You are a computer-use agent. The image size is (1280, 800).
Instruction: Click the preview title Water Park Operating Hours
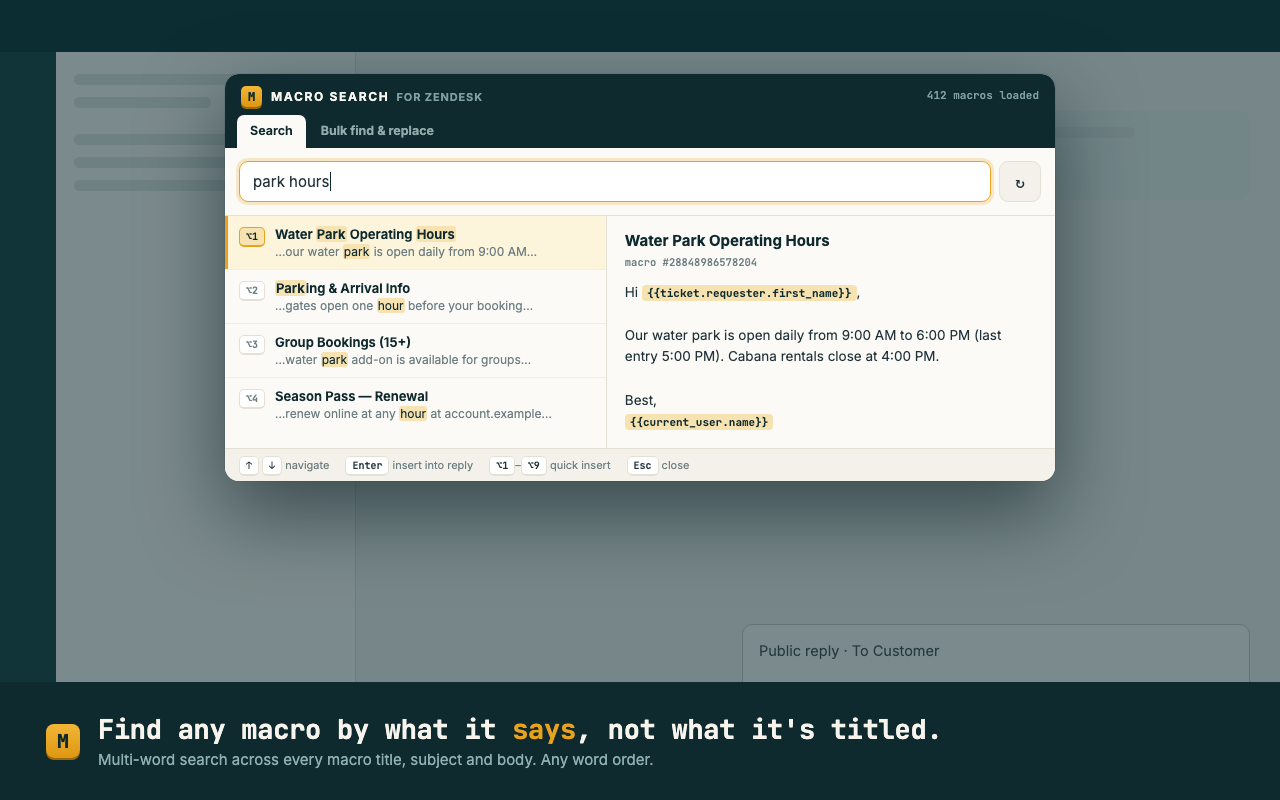tap(727, 241)
